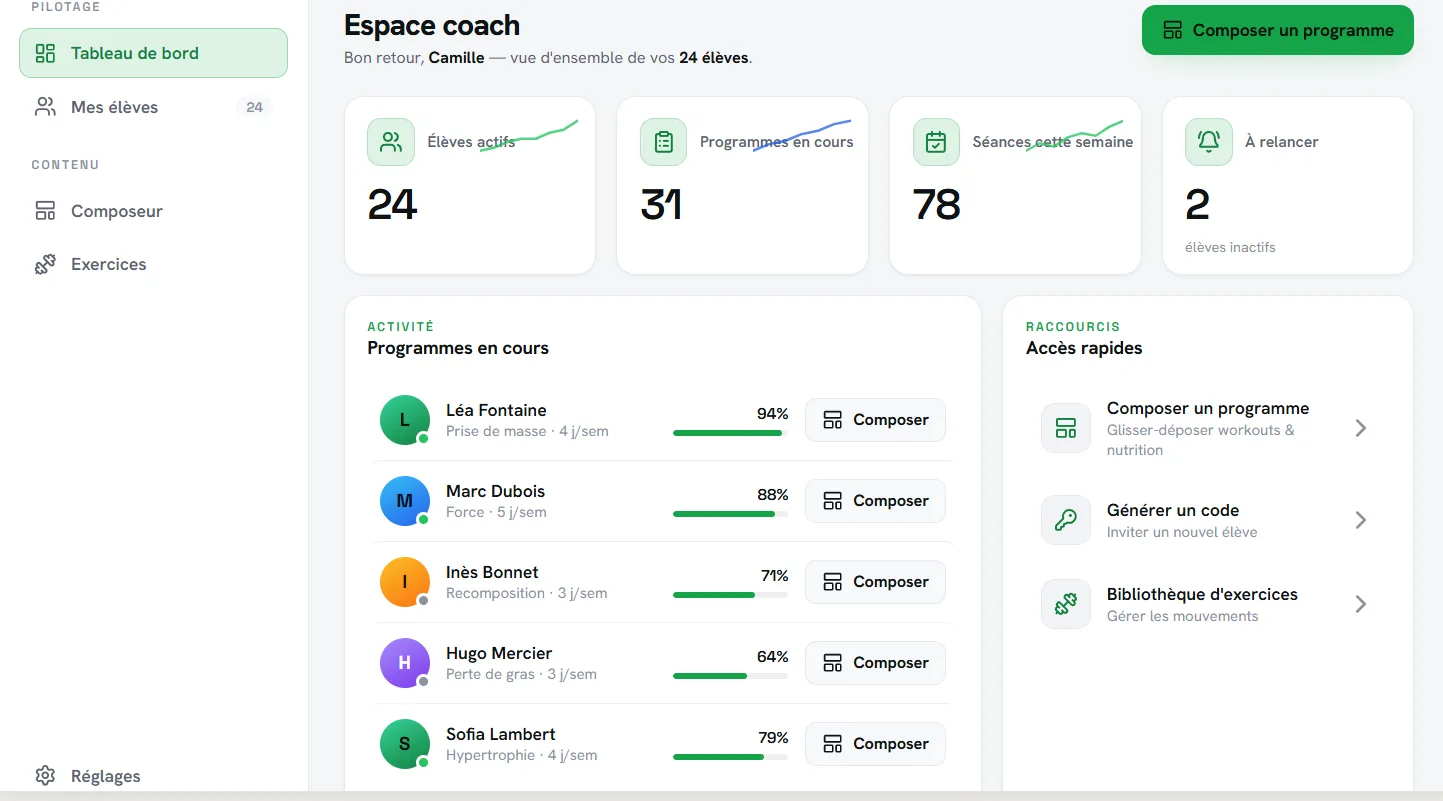The width and height of the screenshot is (1443, 801).
Task: Open Mes élèves in the sidebar
Action: click(153, 107)
